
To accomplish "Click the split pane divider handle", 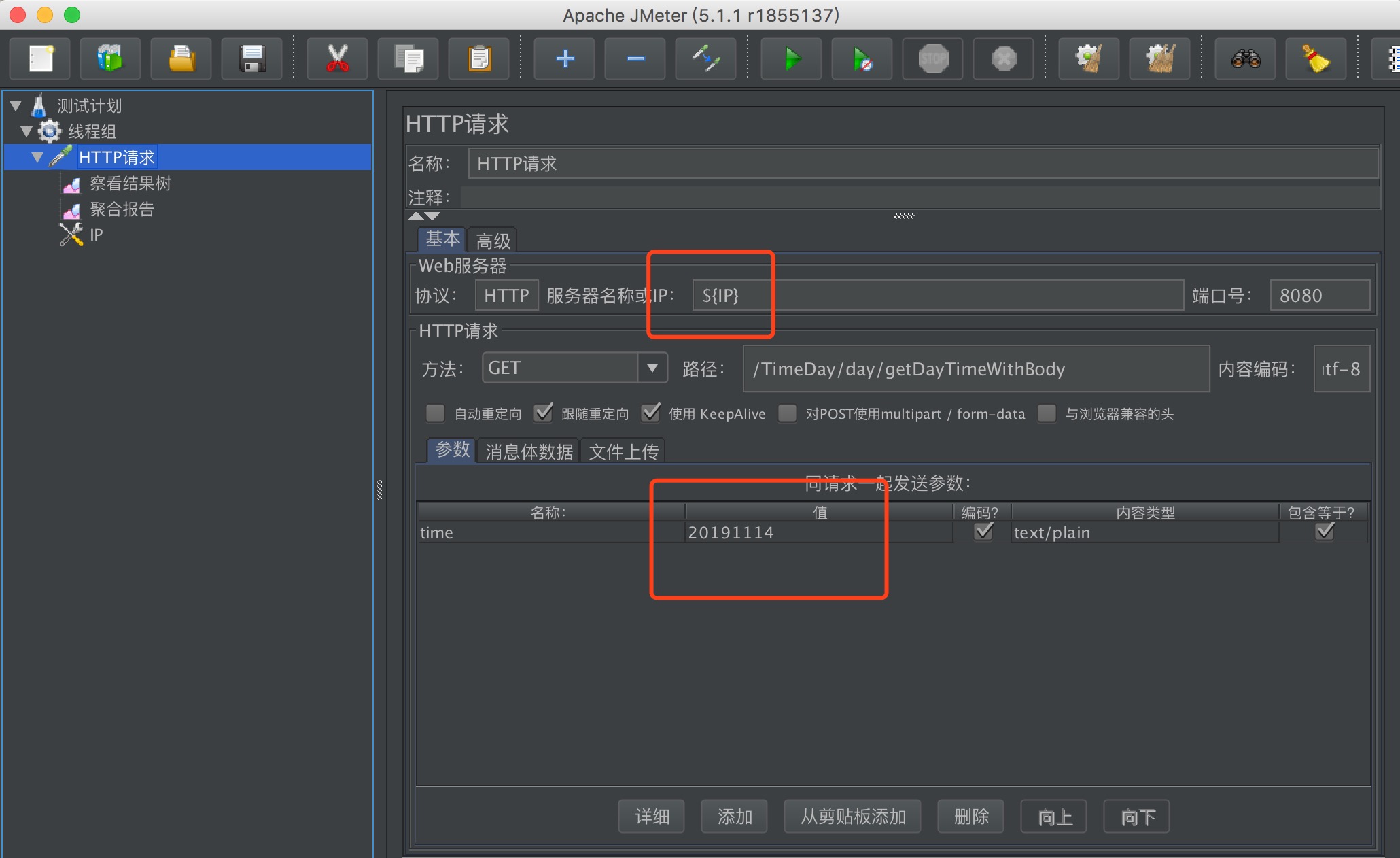I will (x=379, y=490).
